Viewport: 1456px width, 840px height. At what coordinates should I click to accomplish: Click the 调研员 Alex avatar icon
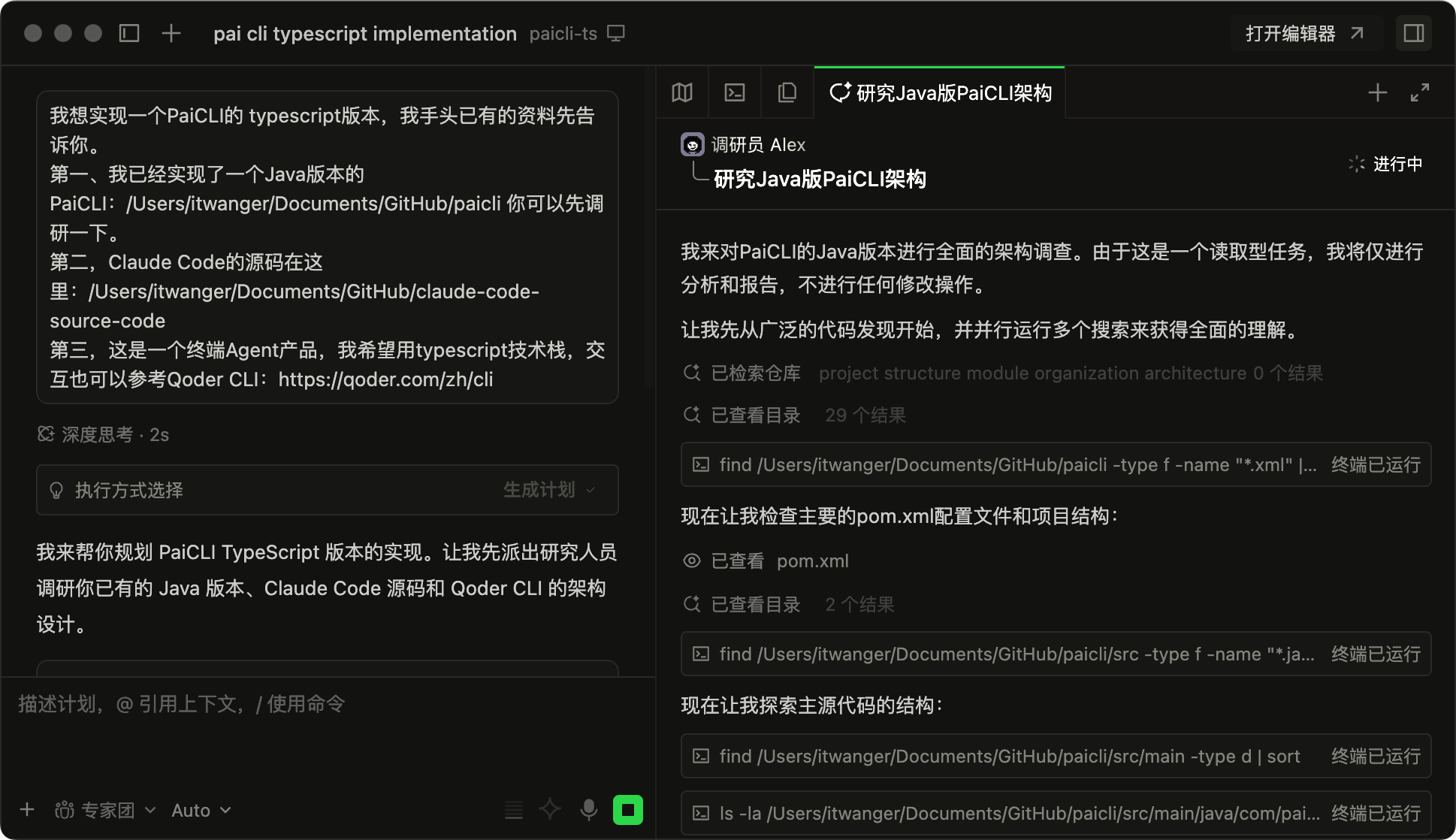tap(692, 144)
